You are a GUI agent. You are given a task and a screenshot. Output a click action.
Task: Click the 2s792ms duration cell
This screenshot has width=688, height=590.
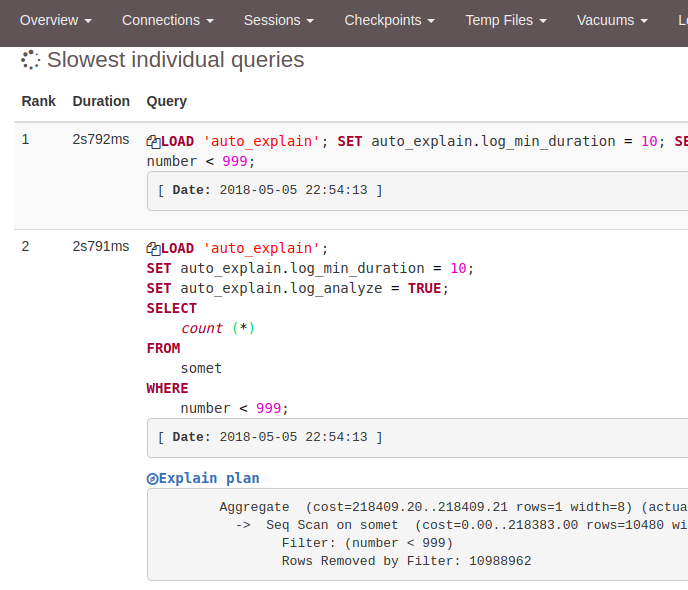click(101, 140)
